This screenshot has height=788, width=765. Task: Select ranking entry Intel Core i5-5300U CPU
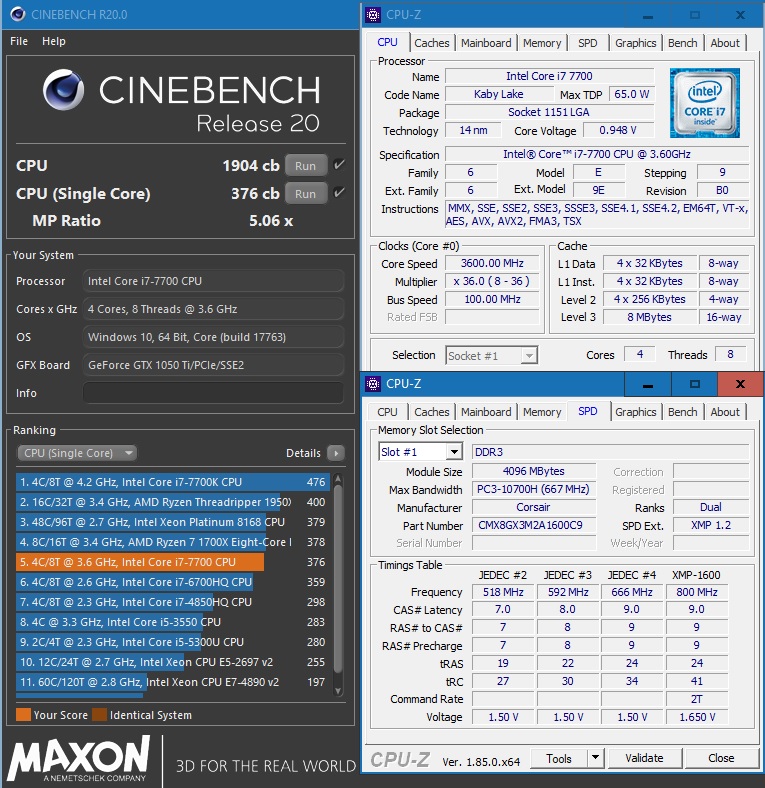pos(173,642)
